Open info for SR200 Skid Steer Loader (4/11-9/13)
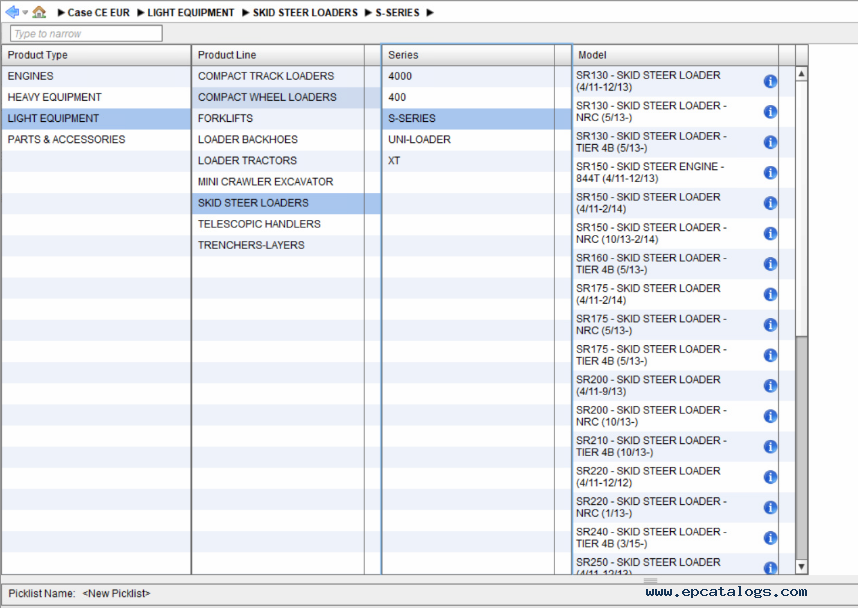This screenshot has height=608, width=858. pos(770,386)
